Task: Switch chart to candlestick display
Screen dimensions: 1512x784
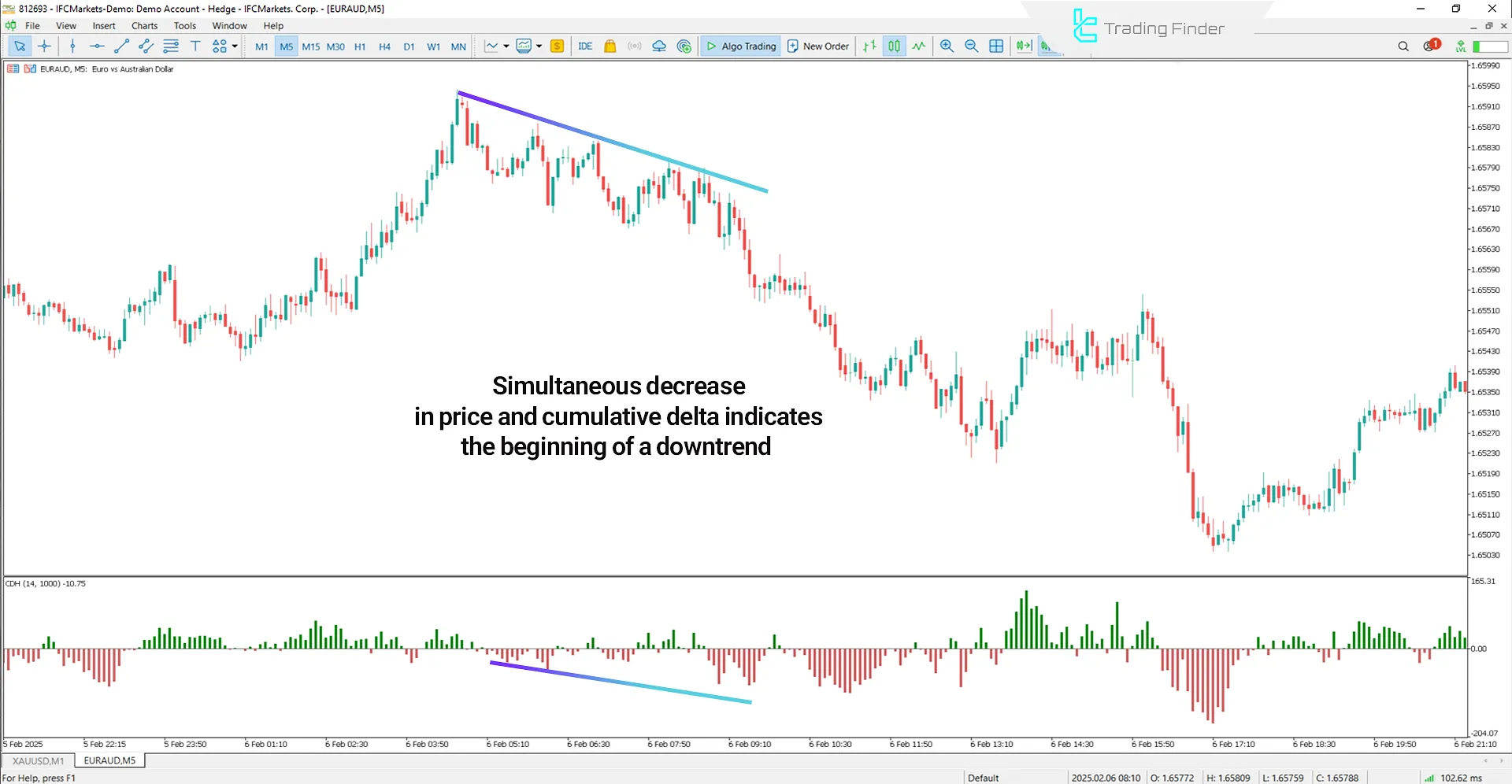Action: coord(894,46)
